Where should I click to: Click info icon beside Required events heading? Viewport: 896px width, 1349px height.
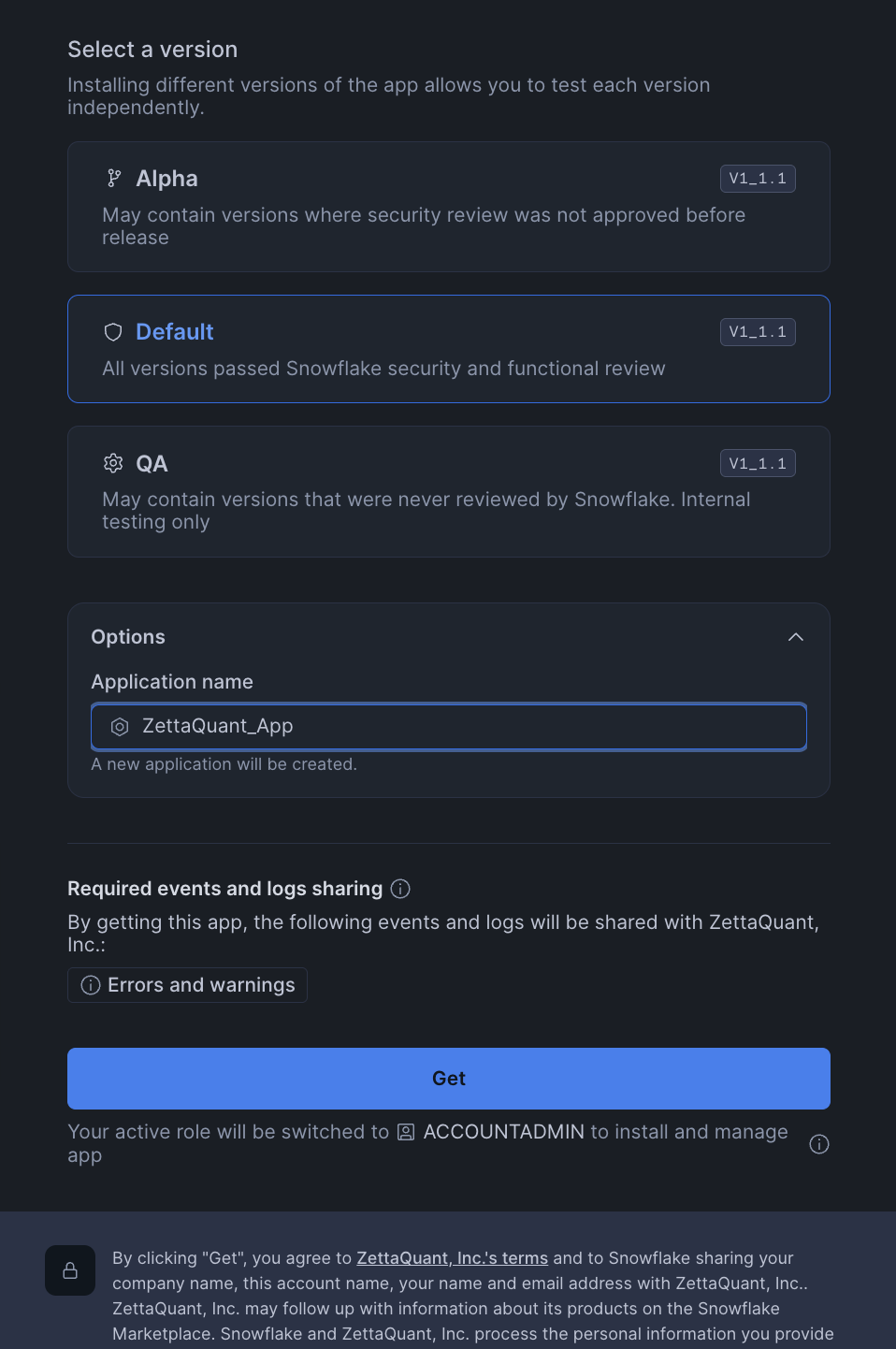point(400,889)
